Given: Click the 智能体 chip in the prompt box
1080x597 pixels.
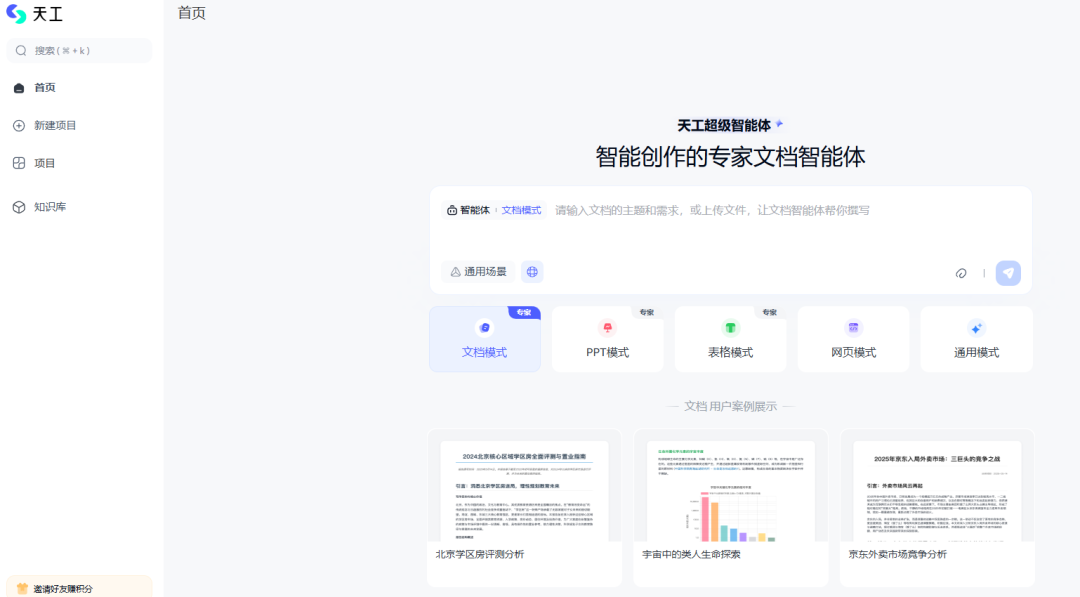Looking at the screenshot, I should point(468,210).
